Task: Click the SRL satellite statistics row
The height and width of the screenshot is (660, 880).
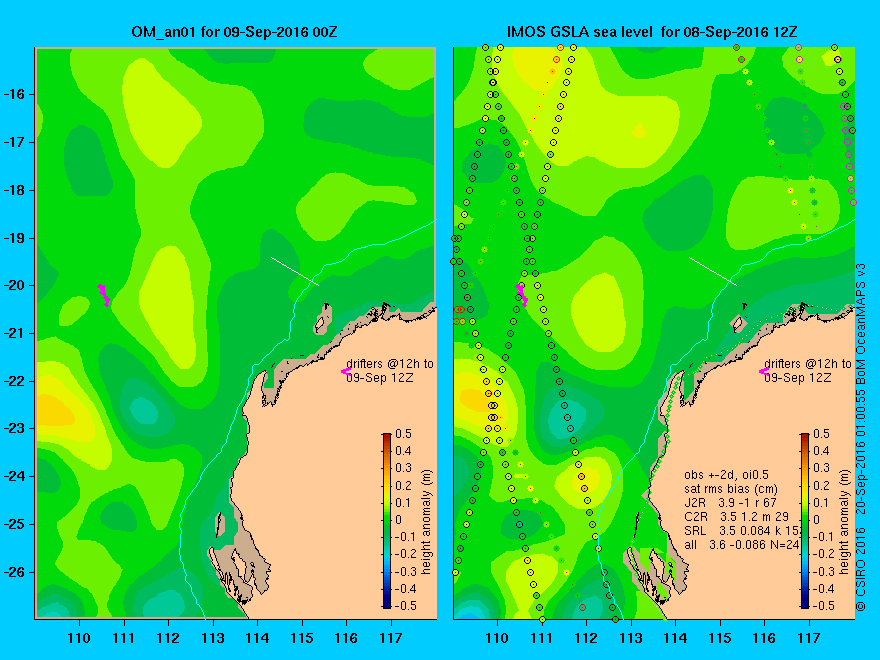Action: (x=741, y=530)
